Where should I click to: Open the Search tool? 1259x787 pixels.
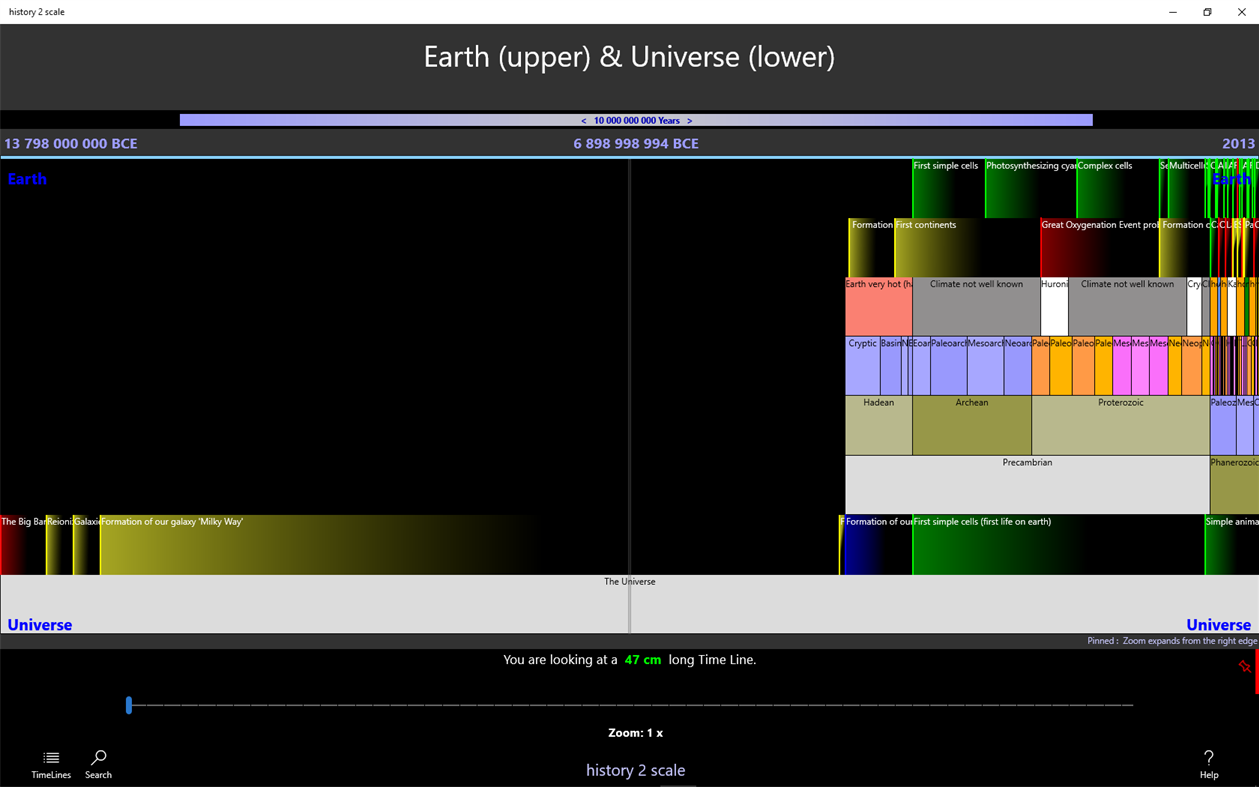(x=98, y=764)
